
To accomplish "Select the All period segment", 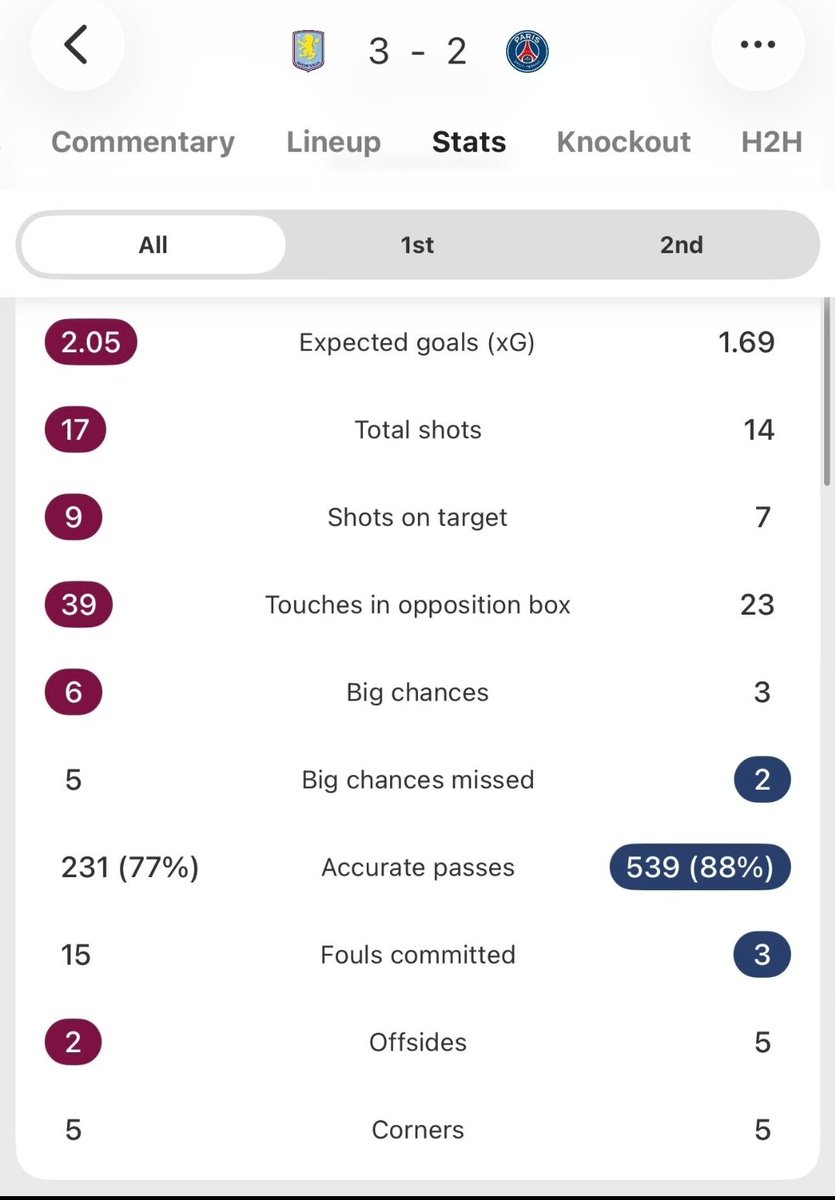I will point(153,245).
